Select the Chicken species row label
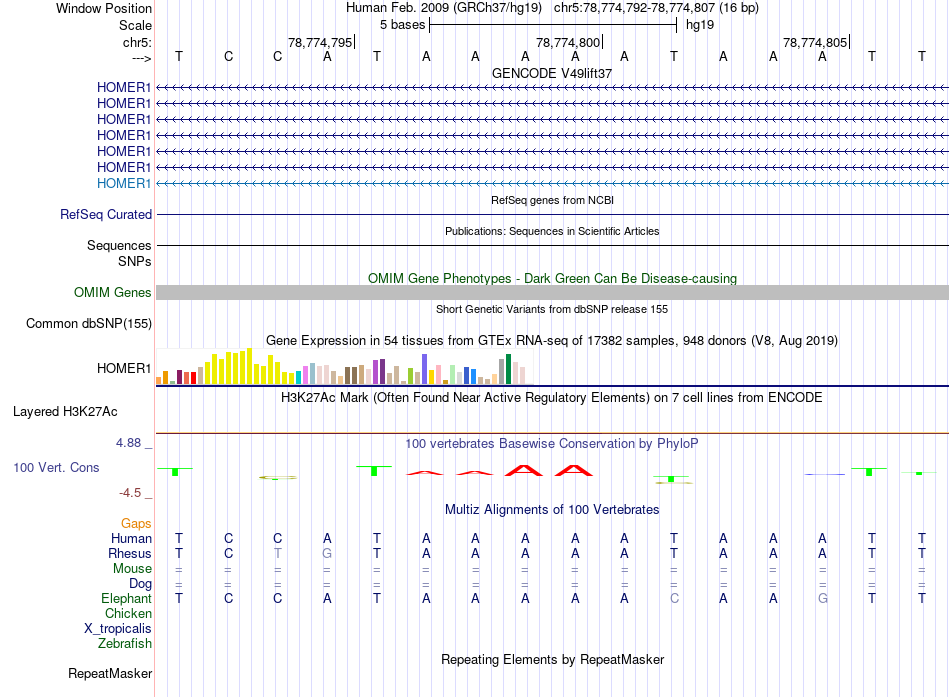 (128, 613)
